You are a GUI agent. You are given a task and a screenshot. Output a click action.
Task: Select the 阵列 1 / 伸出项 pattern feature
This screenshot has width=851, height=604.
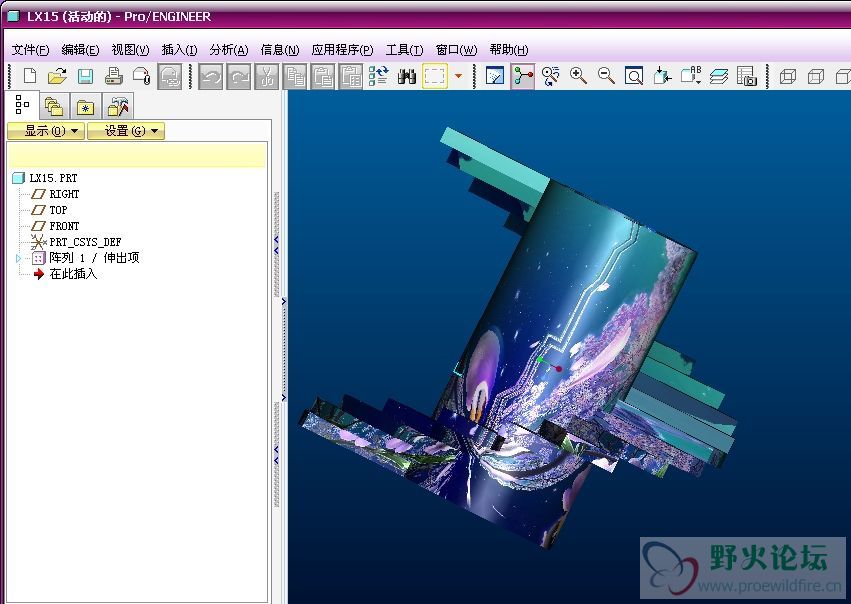(x=94, y=258)
